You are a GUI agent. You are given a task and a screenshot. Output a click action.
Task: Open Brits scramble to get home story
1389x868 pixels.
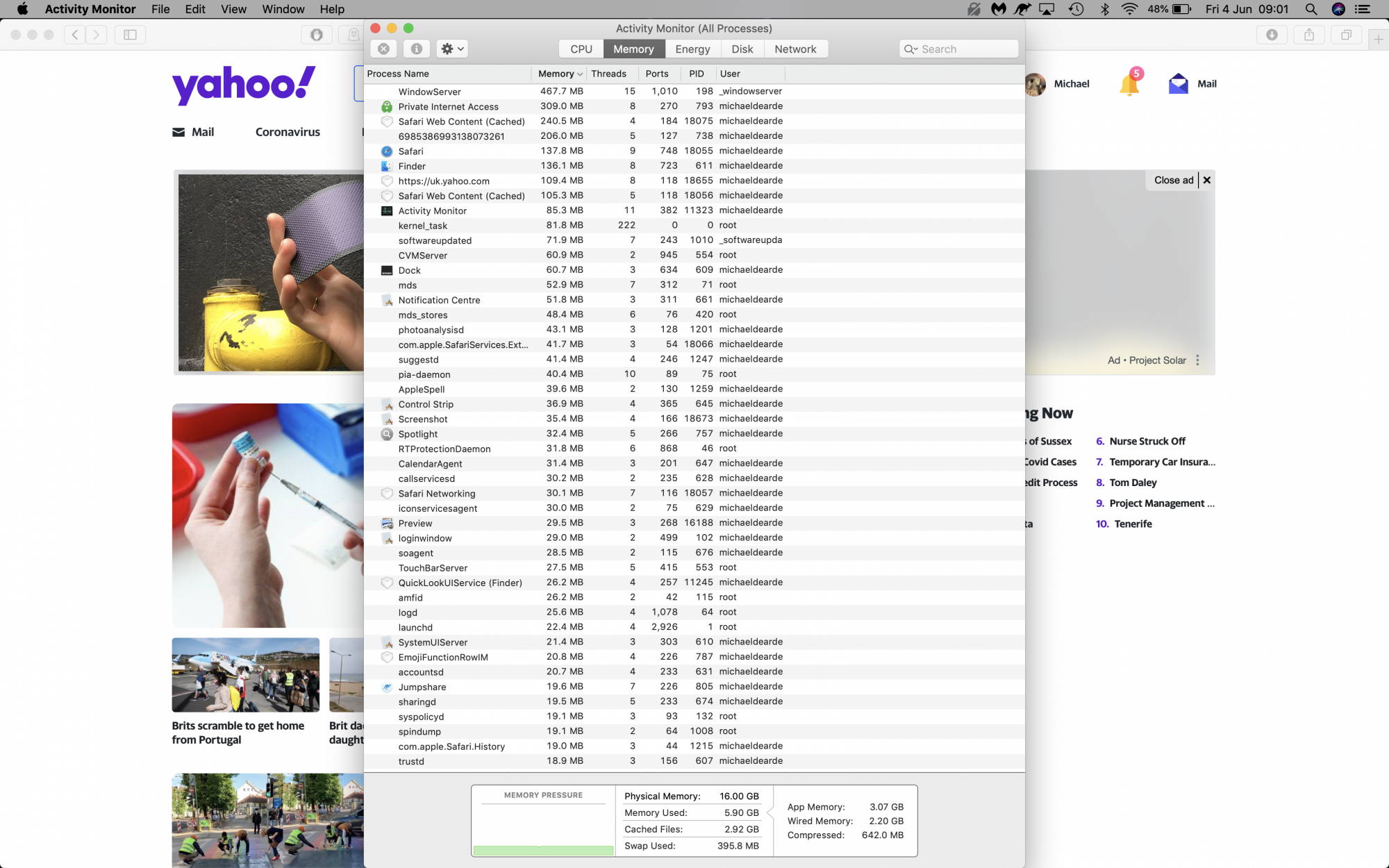[x=238, y=733]
